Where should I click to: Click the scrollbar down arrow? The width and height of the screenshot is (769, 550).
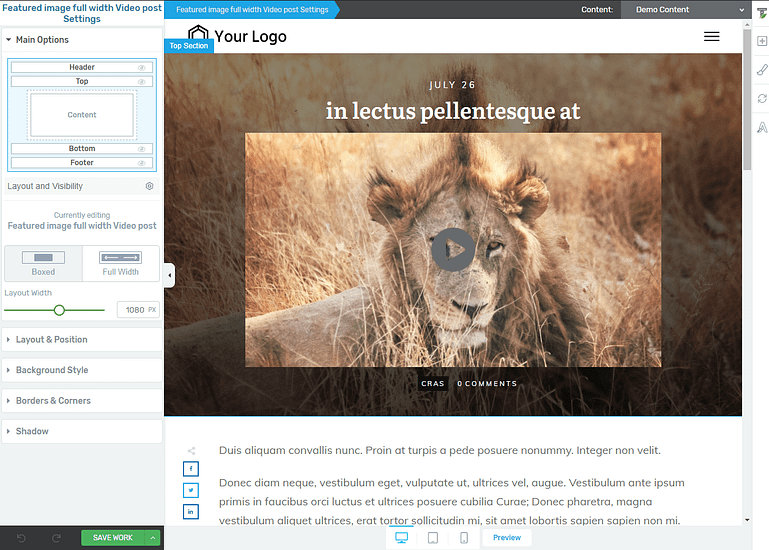[747, 520]
